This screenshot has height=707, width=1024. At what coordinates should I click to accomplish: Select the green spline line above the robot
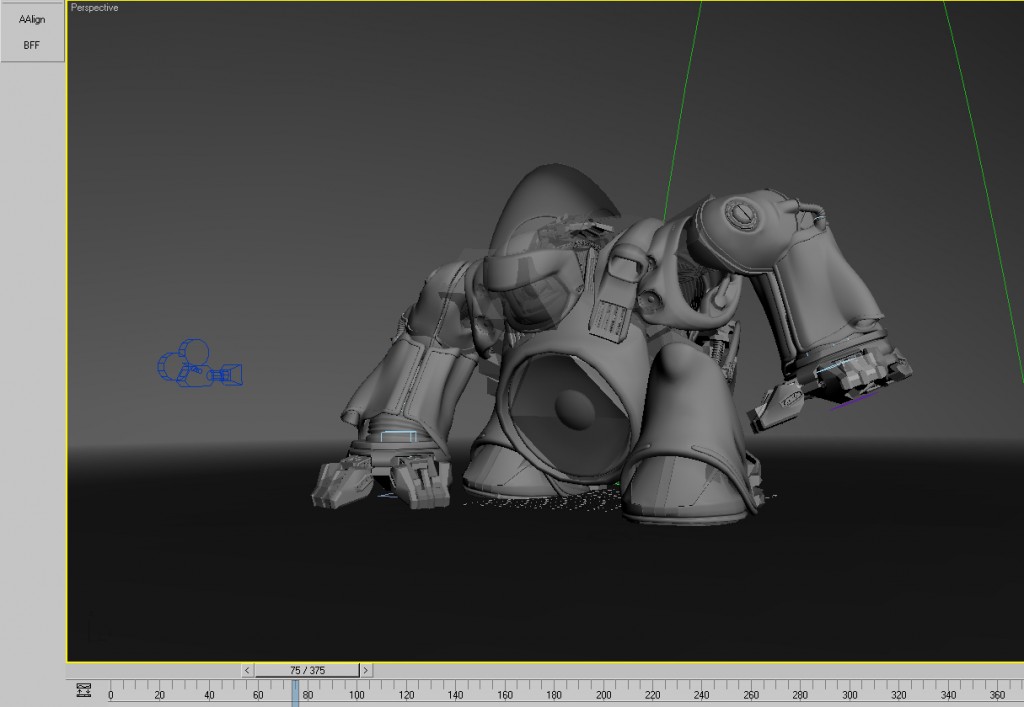(x=680, y=110)
